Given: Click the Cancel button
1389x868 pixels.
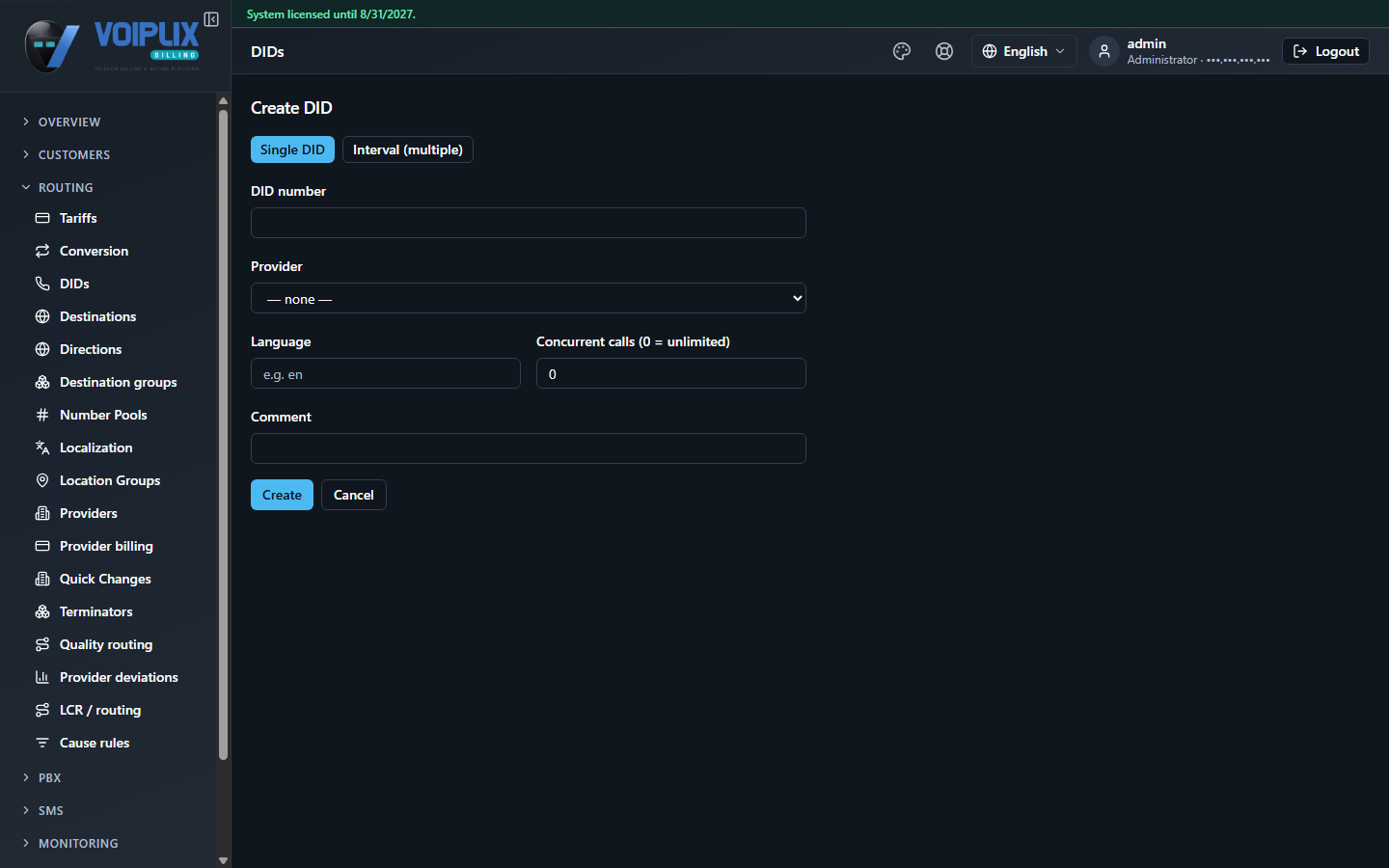Looking at the screenshot, I should pos(354,495).
